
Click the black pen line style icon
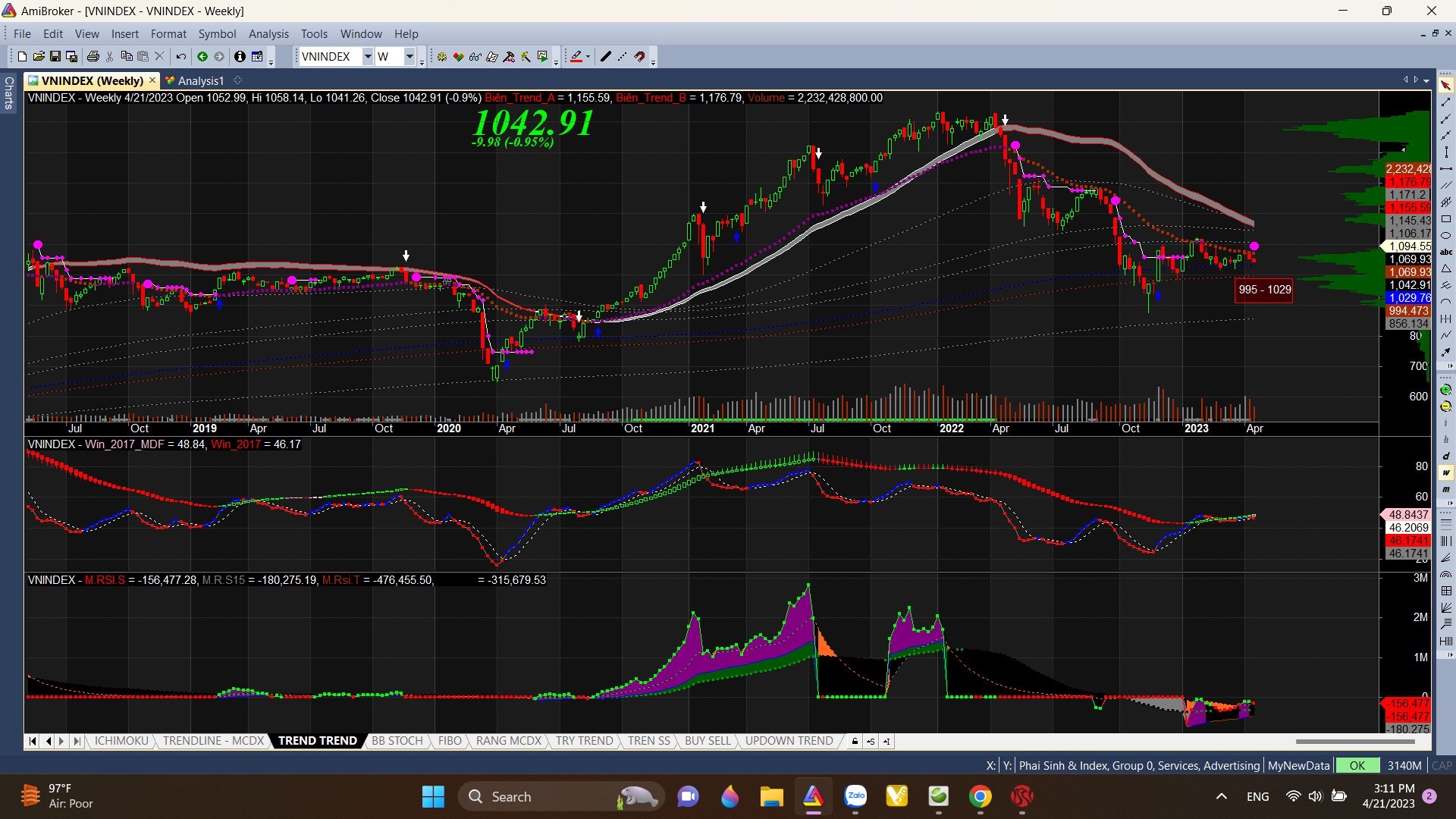tap(605, 56)
